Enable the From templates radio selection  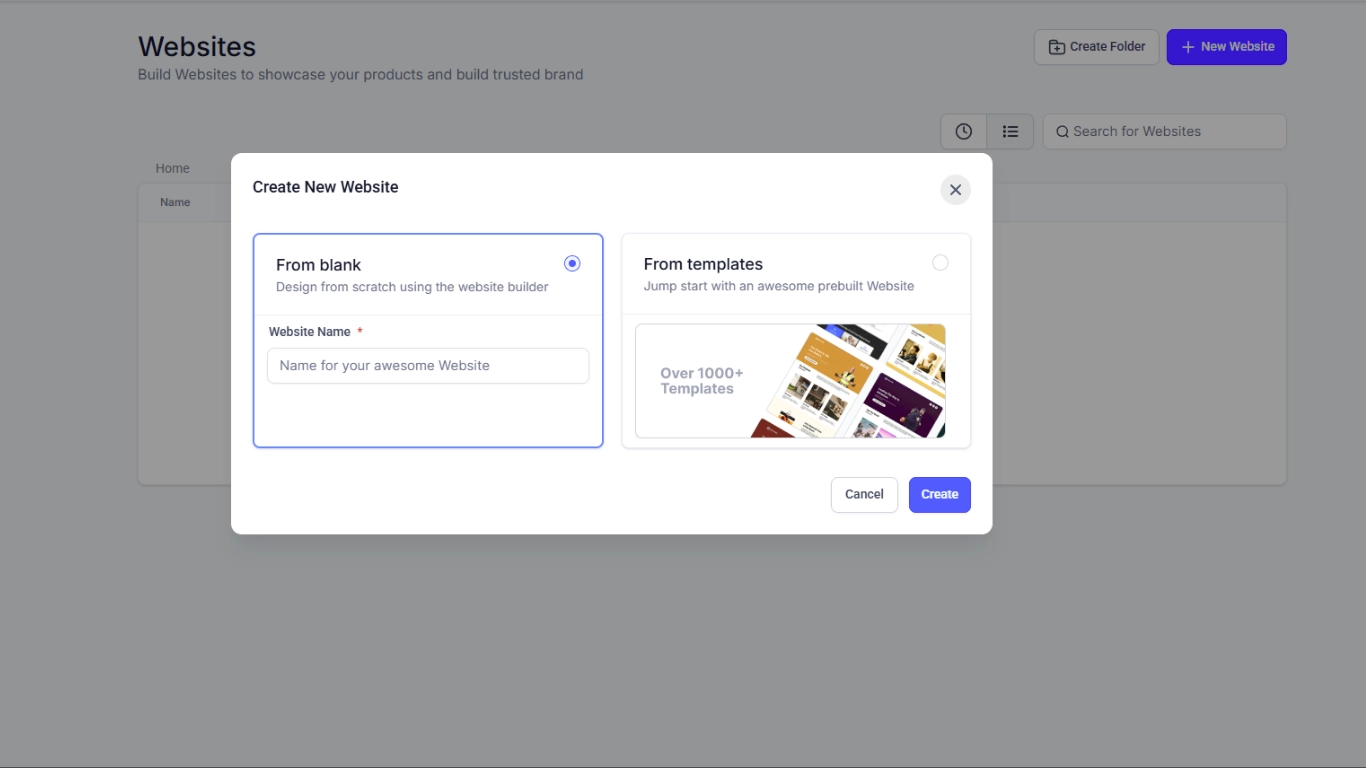coord(940,262)
